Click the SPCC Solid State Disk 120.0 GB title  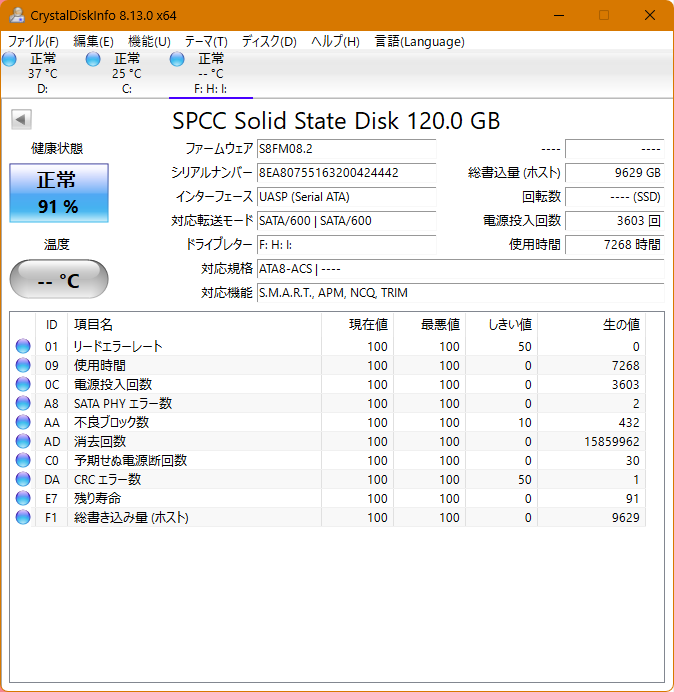coord(336,121)
